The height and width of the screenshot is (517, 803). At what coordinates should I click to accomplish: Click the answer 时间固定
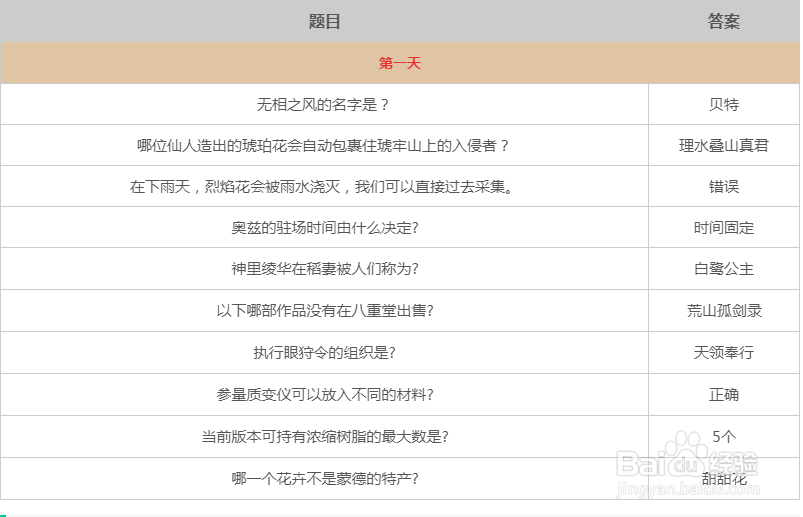tap(724, 227)
